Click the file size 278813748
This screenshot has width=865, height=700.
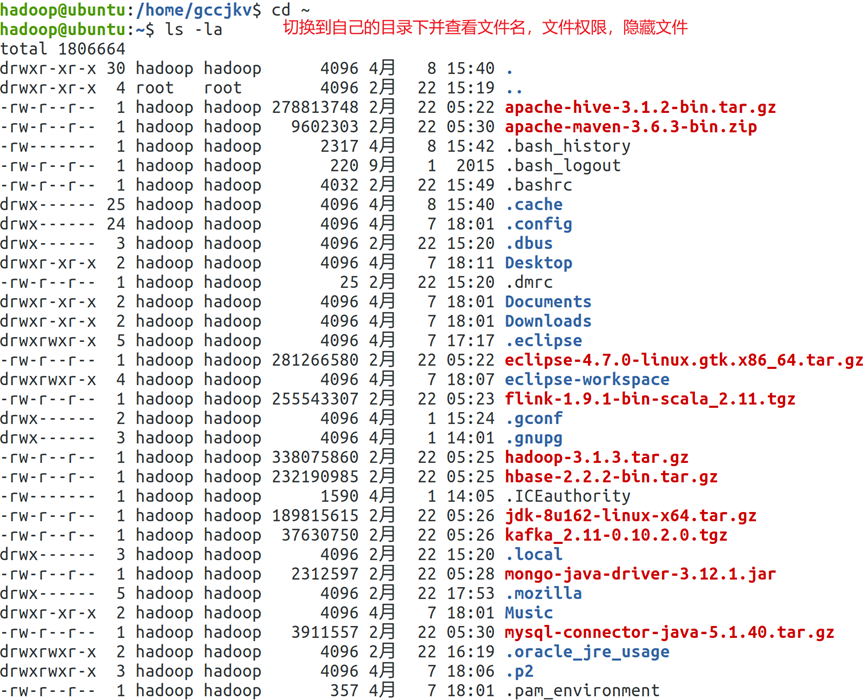pos(315,107)
